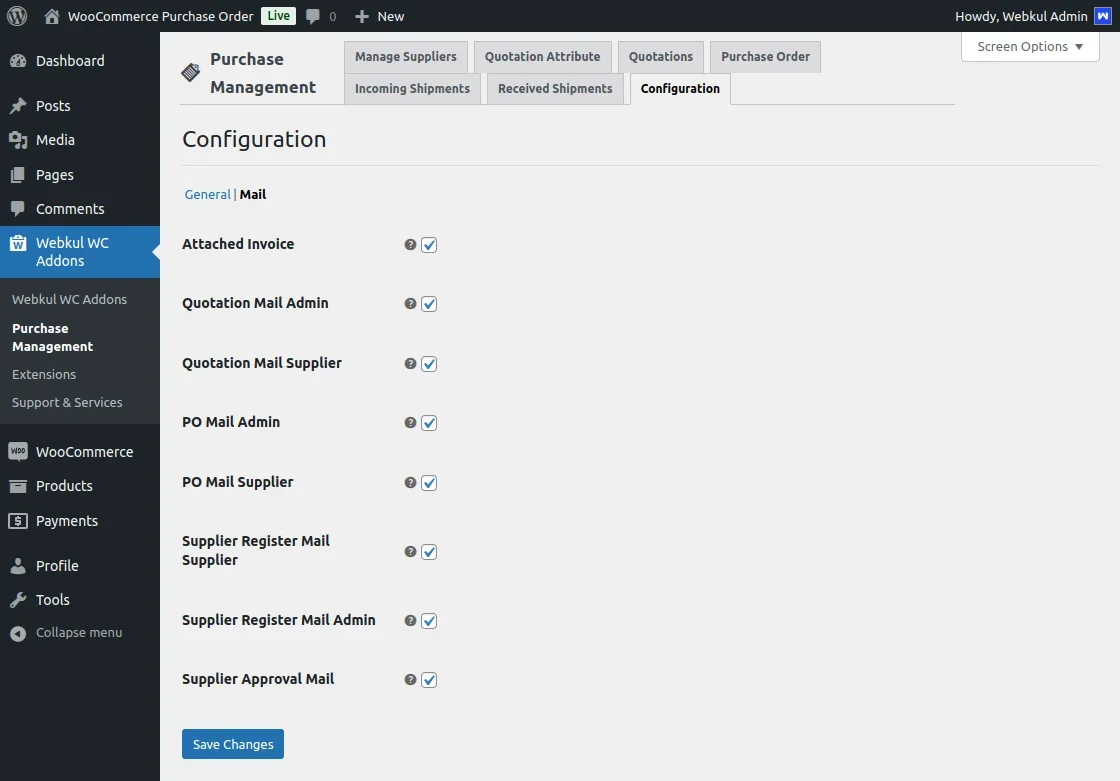Viewport: 1120px width, 781px height.
Task: Collapse the admin sidebar menu
Action: tap(78, 633)
